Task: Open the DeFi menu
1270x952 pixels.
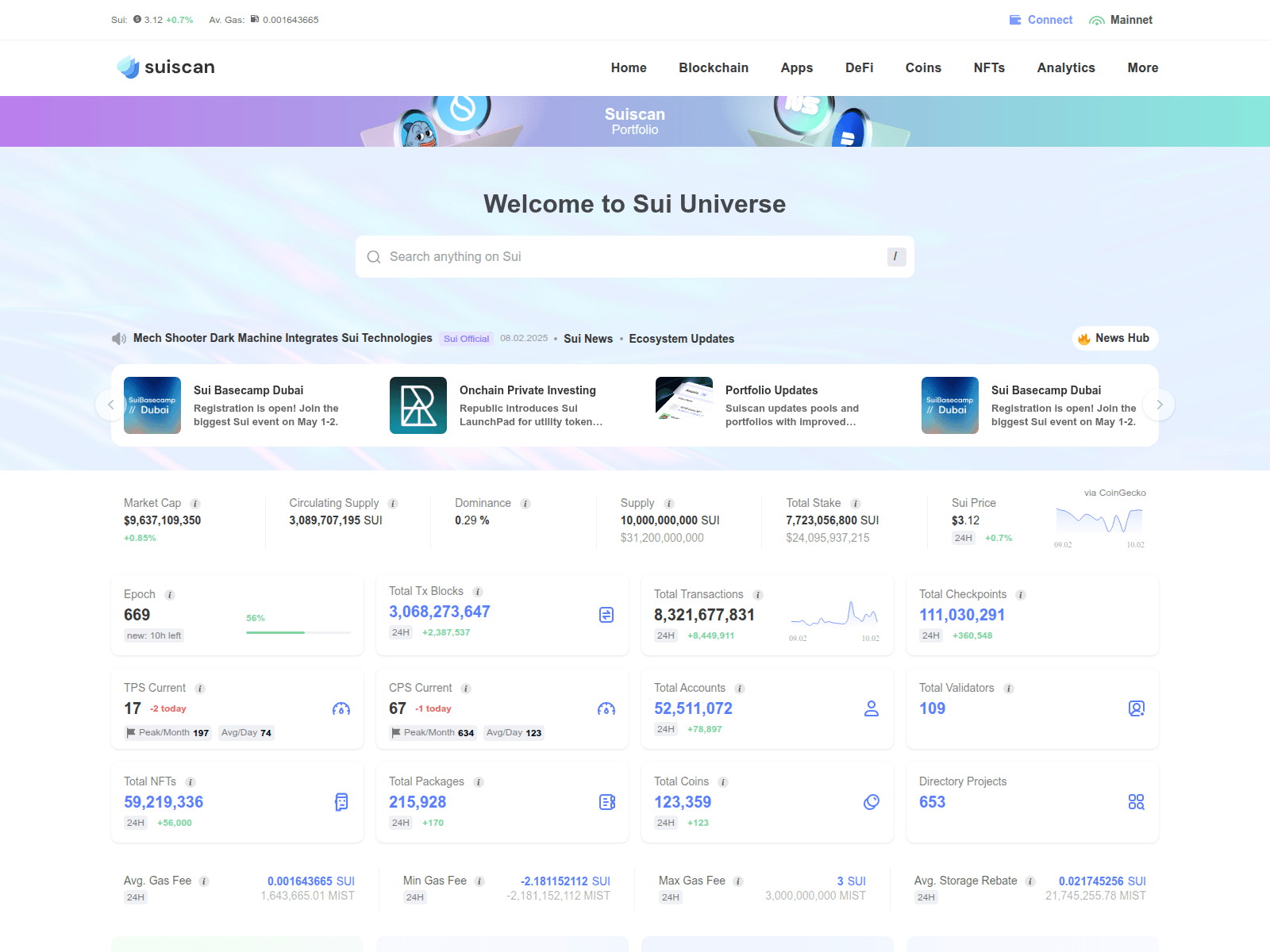Action: point(860,68)
